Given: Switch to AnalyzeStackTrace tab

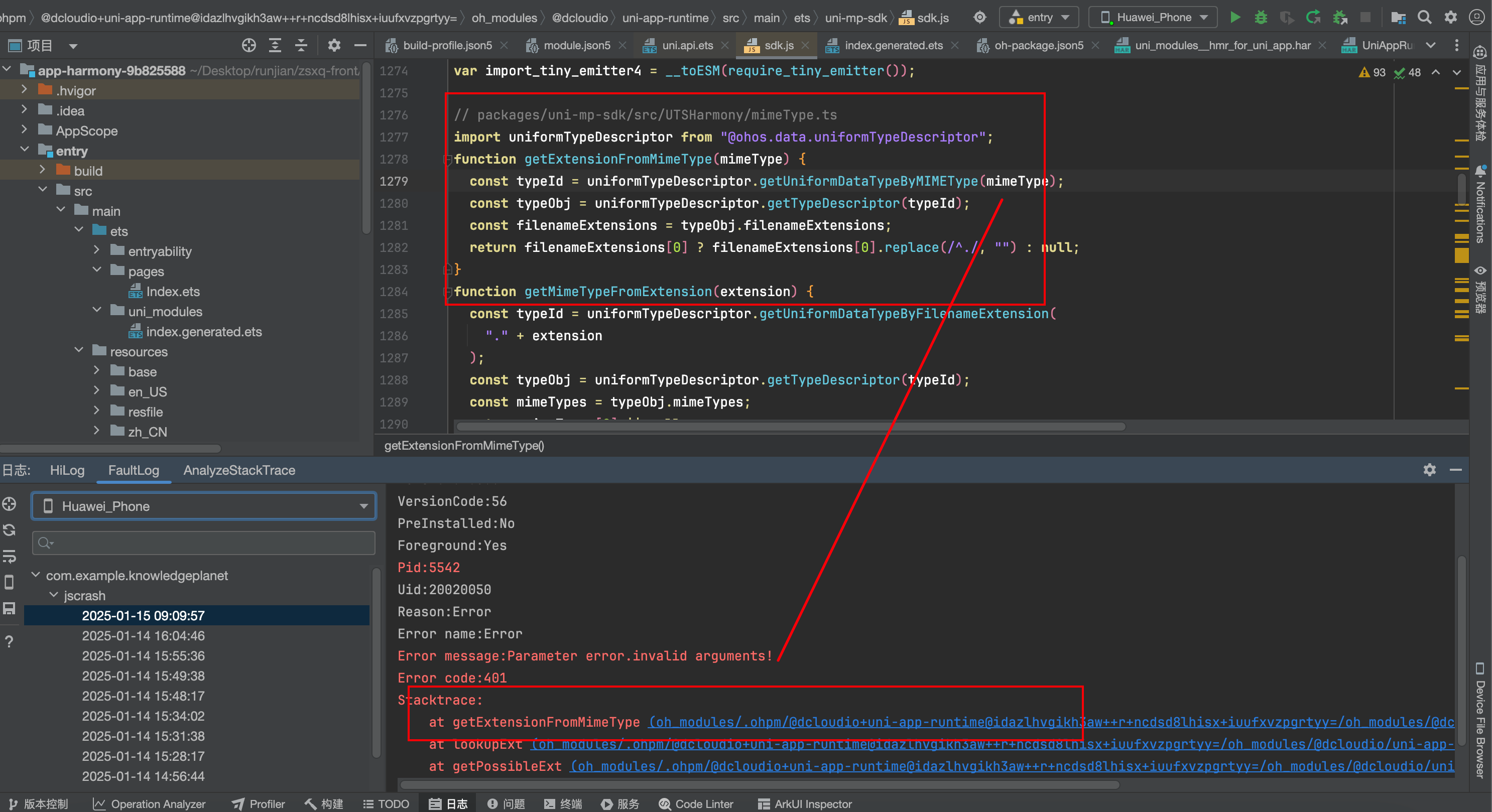Looking at the screenshot, I should tap(239, 470).
